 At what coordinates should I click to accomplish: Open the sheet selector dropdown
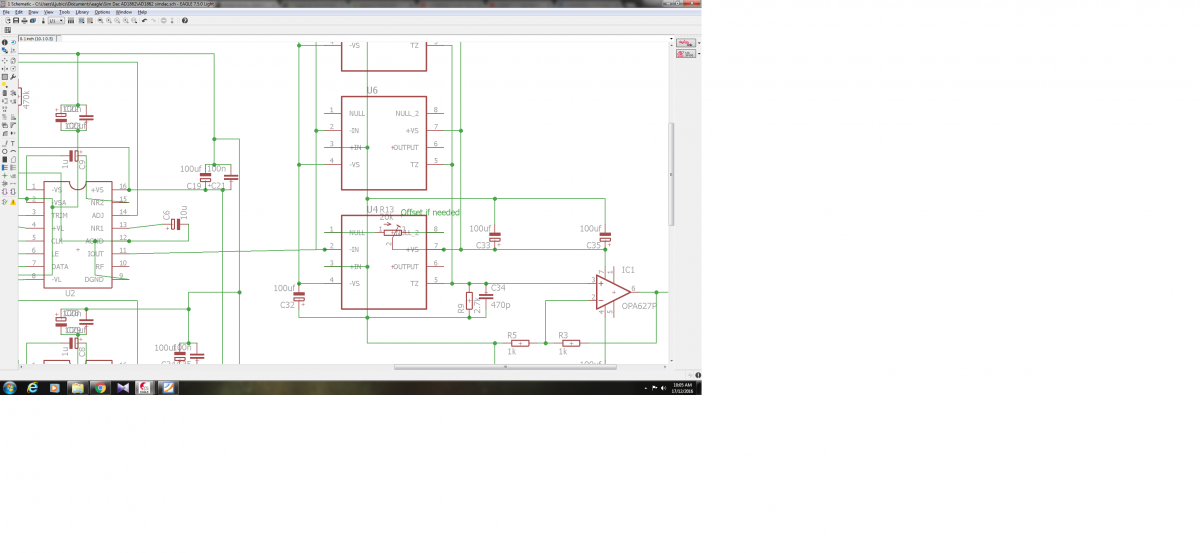click(x=56, y=20)
